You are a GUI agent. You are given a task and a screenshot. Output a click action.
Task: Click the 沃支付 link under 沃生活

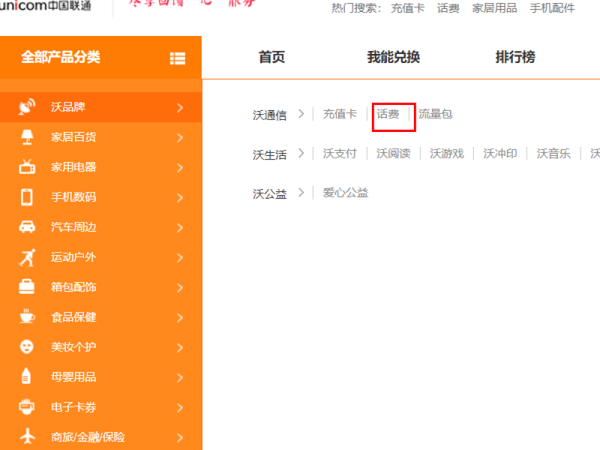[x=340, y=154]
